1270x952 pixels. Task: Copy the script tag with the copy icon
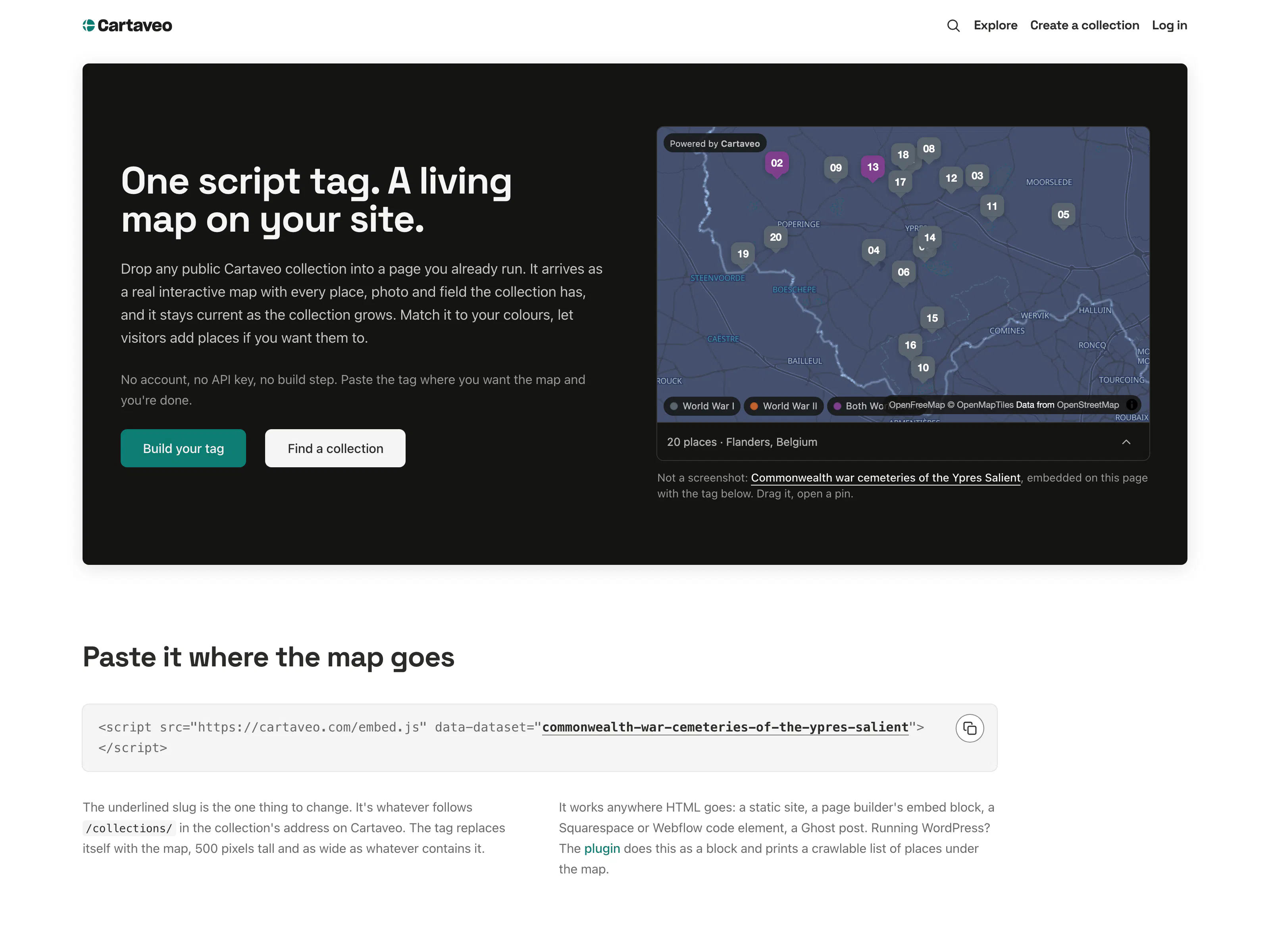970,728
